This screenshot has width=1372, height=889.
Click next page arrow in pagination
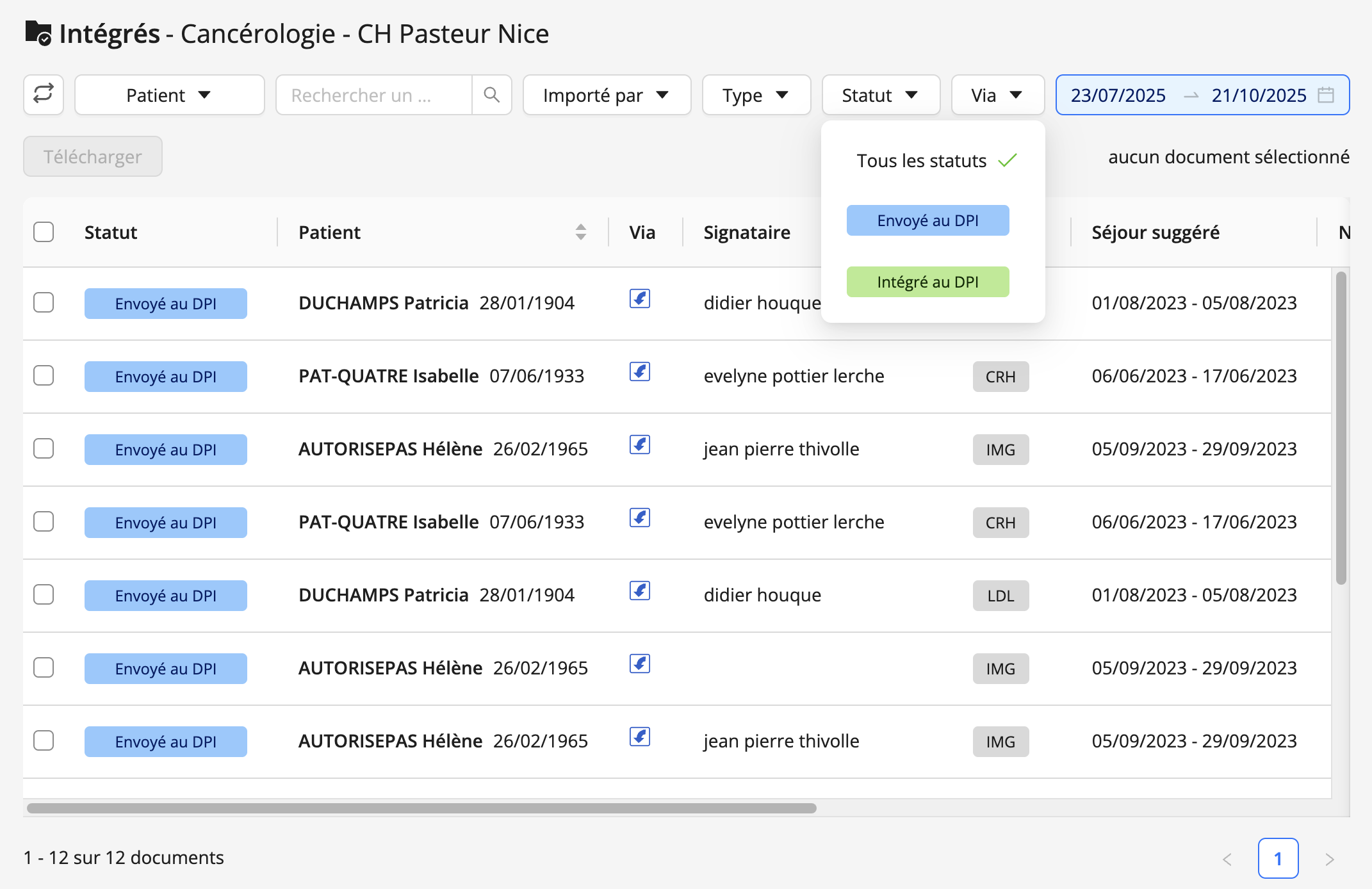1330,859
